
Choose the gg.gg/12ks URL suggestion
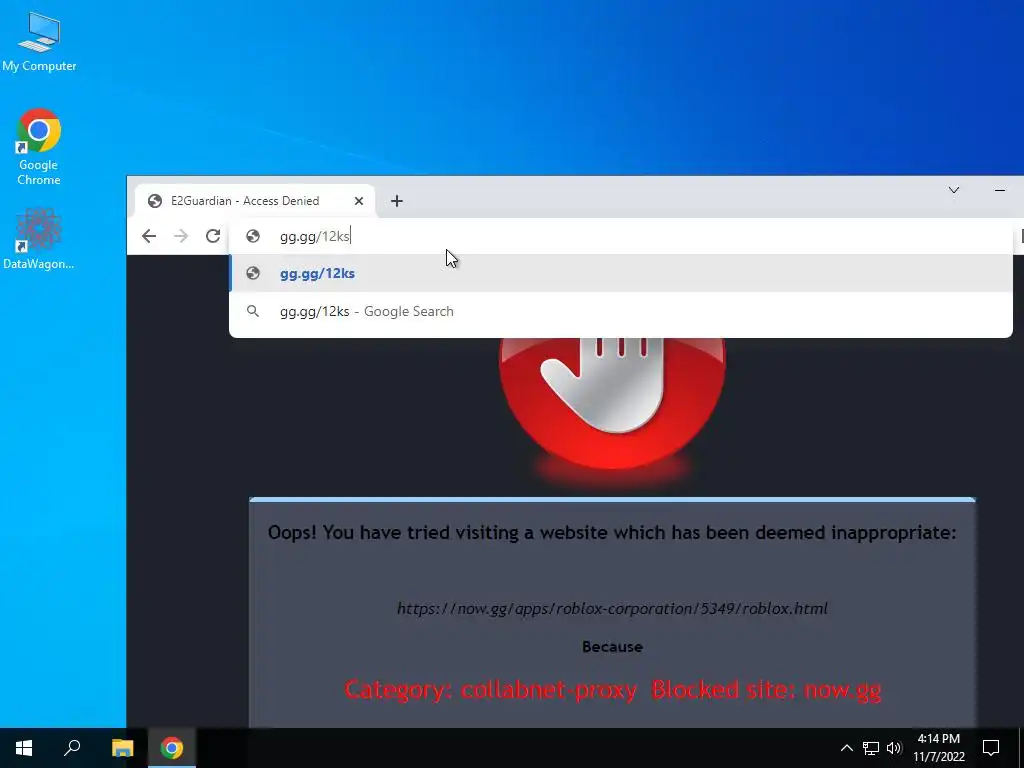pos(620,274)
